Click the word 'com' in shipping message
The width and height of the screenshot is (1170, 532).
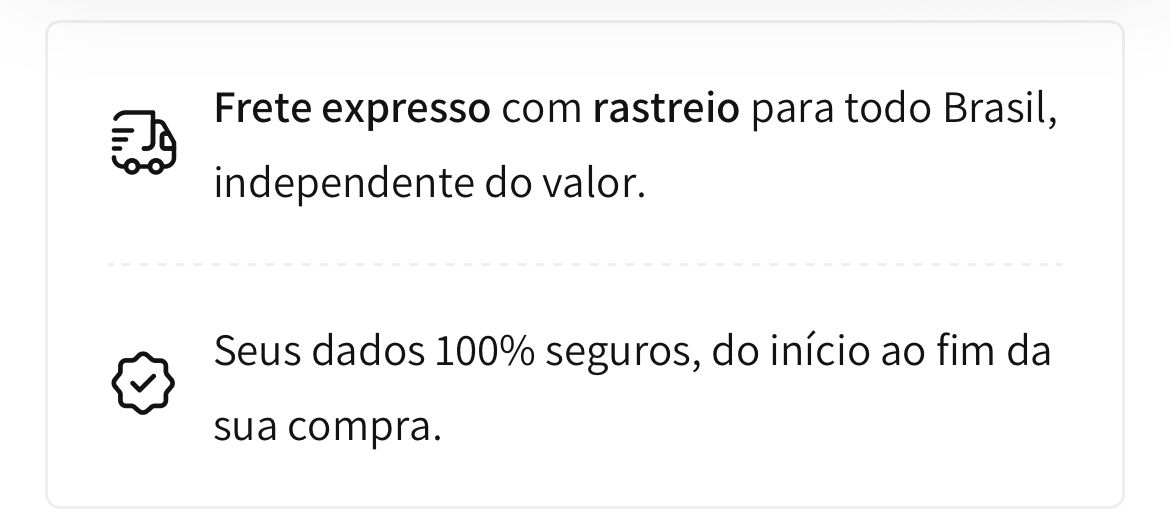[x=542, y=111]
